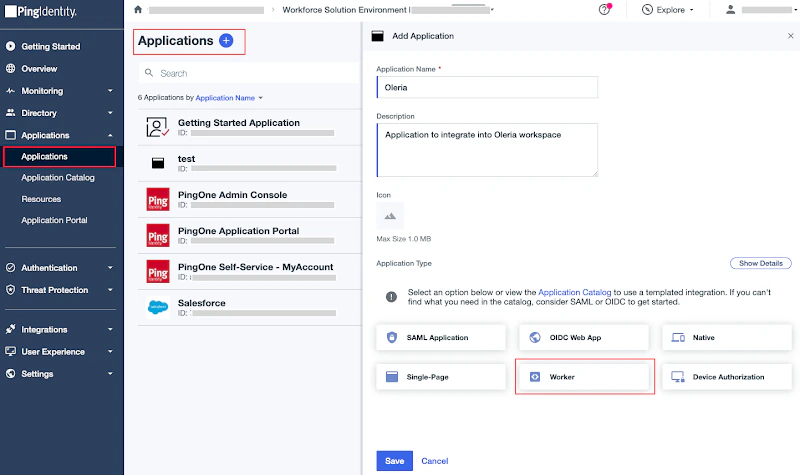Click the Explore compass icon
This screenshot has width=800, height=475.
click(x=647, y=9)
